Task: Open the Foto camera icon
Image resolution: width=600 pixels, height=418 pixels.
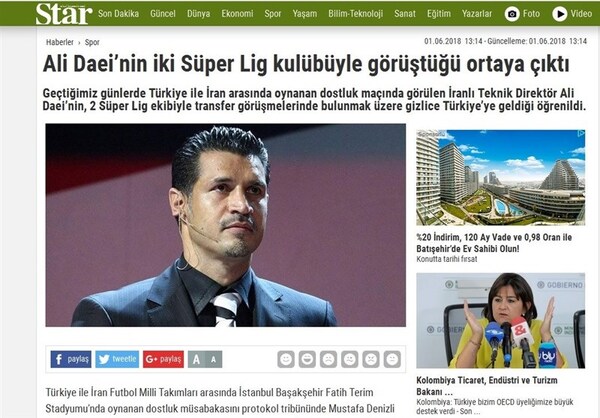Action: click(x=512, y=14)
